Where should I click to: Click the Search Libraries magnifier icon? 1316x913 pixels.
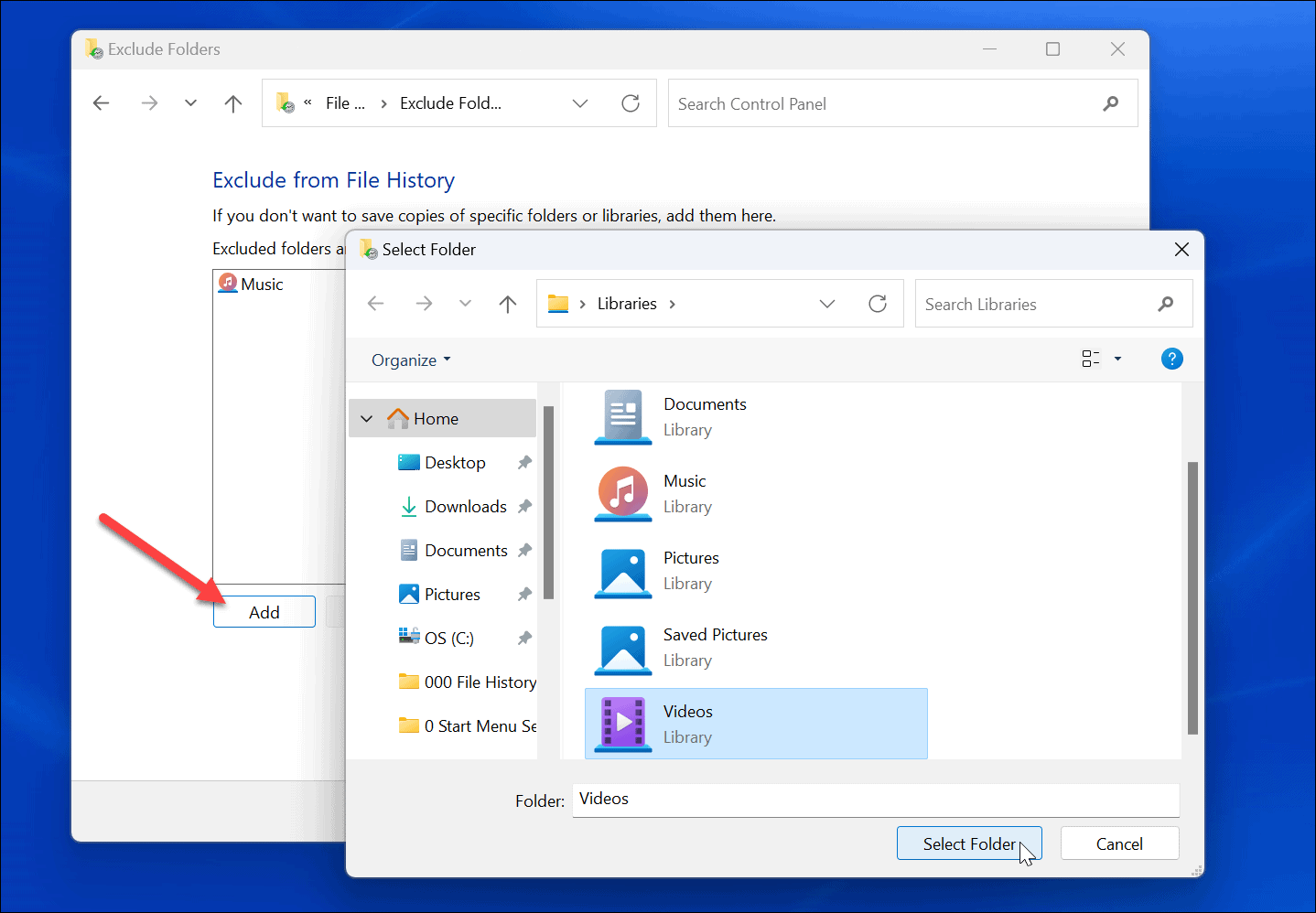[x=1167, y=303]
